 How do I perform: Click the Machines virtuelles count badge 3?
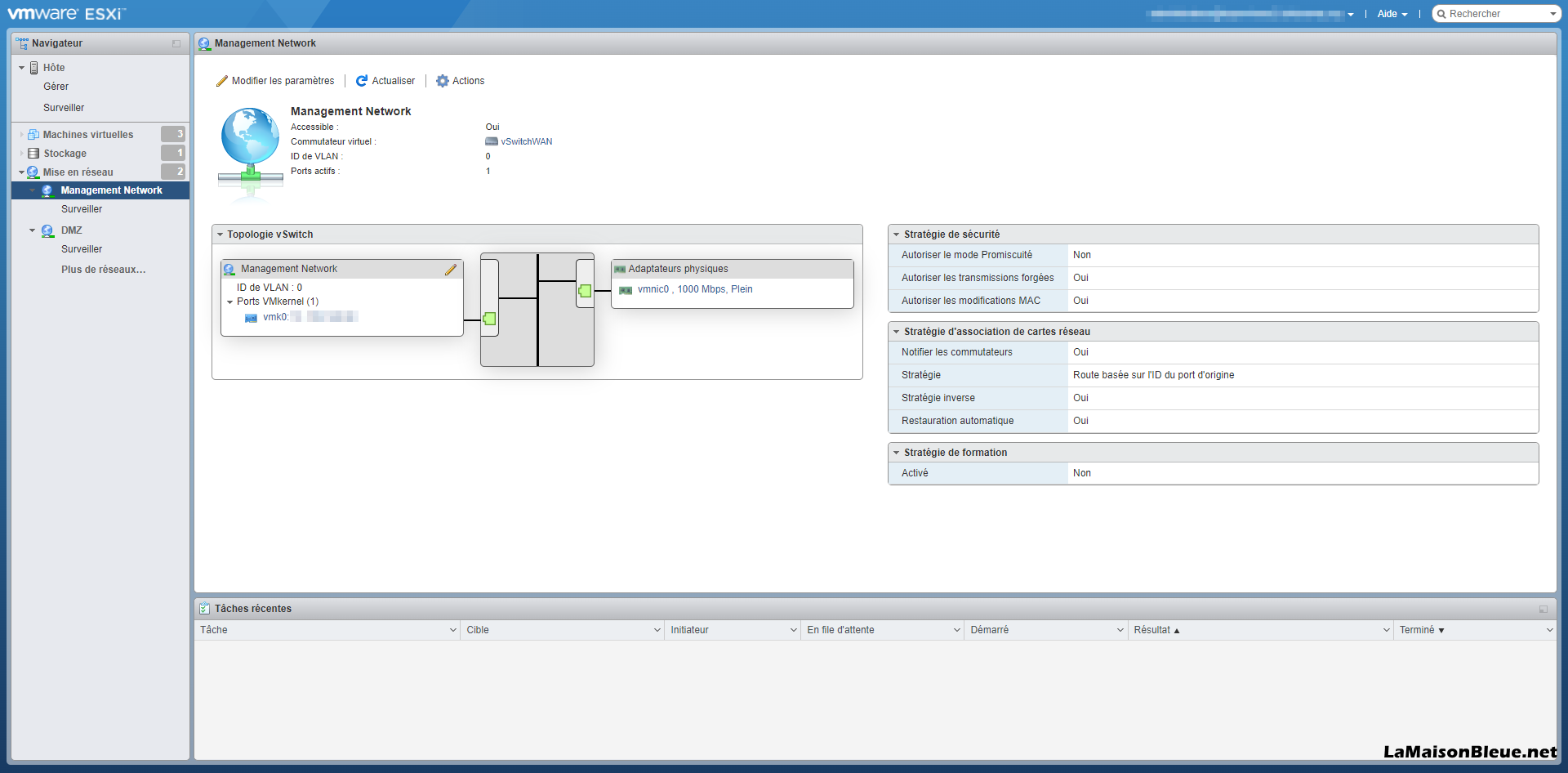pos(173,134)
